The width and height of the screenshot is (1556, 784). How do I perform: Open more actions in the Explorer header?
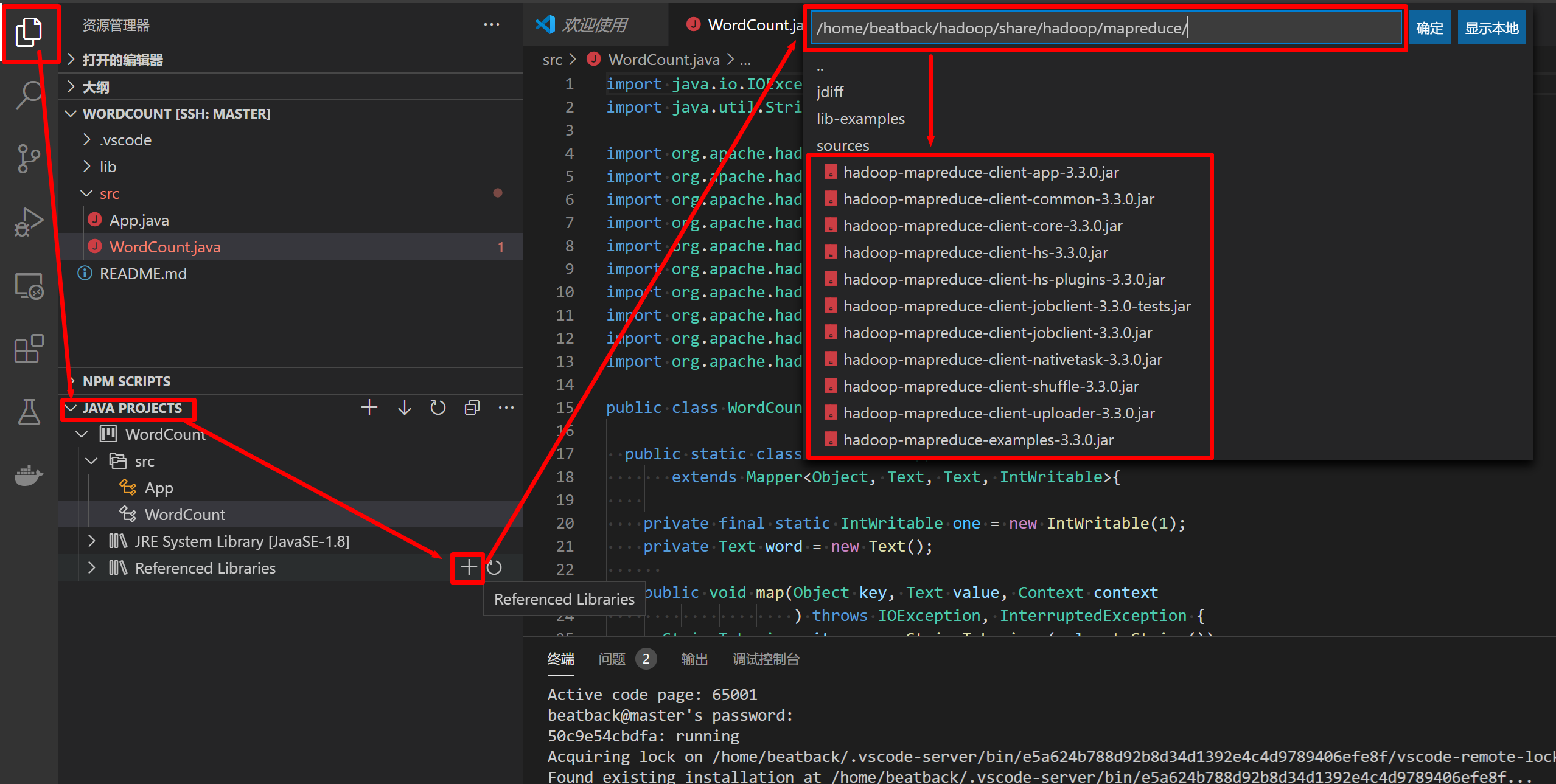coord(492,24)
